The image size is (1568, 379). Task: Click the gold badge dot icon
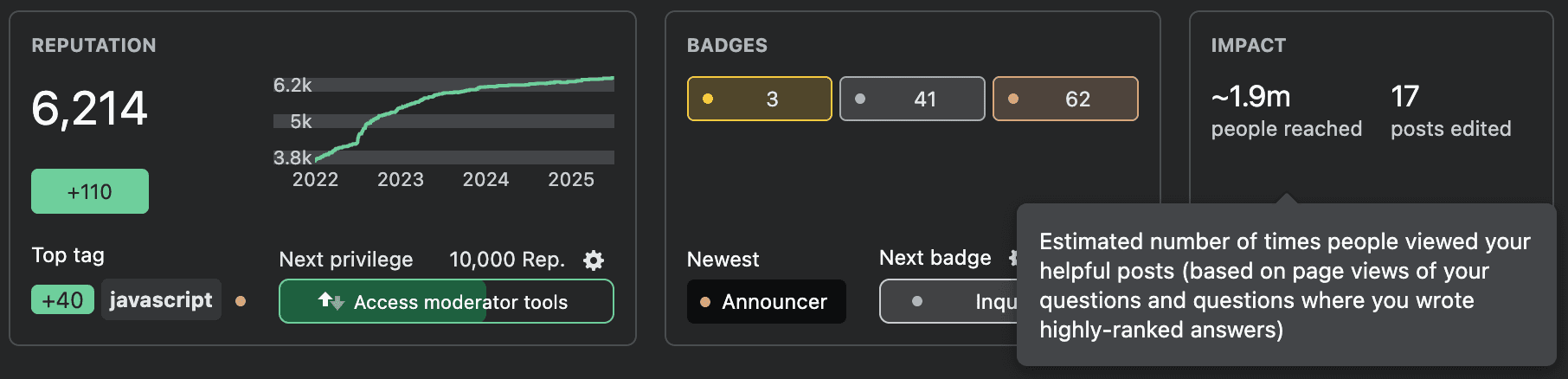708,99
